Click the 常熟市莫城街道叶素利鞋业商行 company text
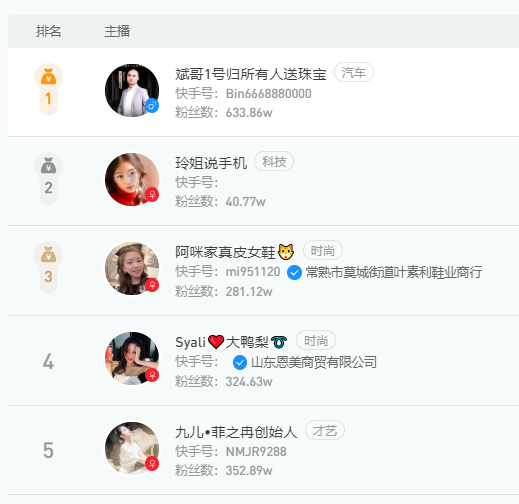The image size is (519, 504). (x=394, y=272)
